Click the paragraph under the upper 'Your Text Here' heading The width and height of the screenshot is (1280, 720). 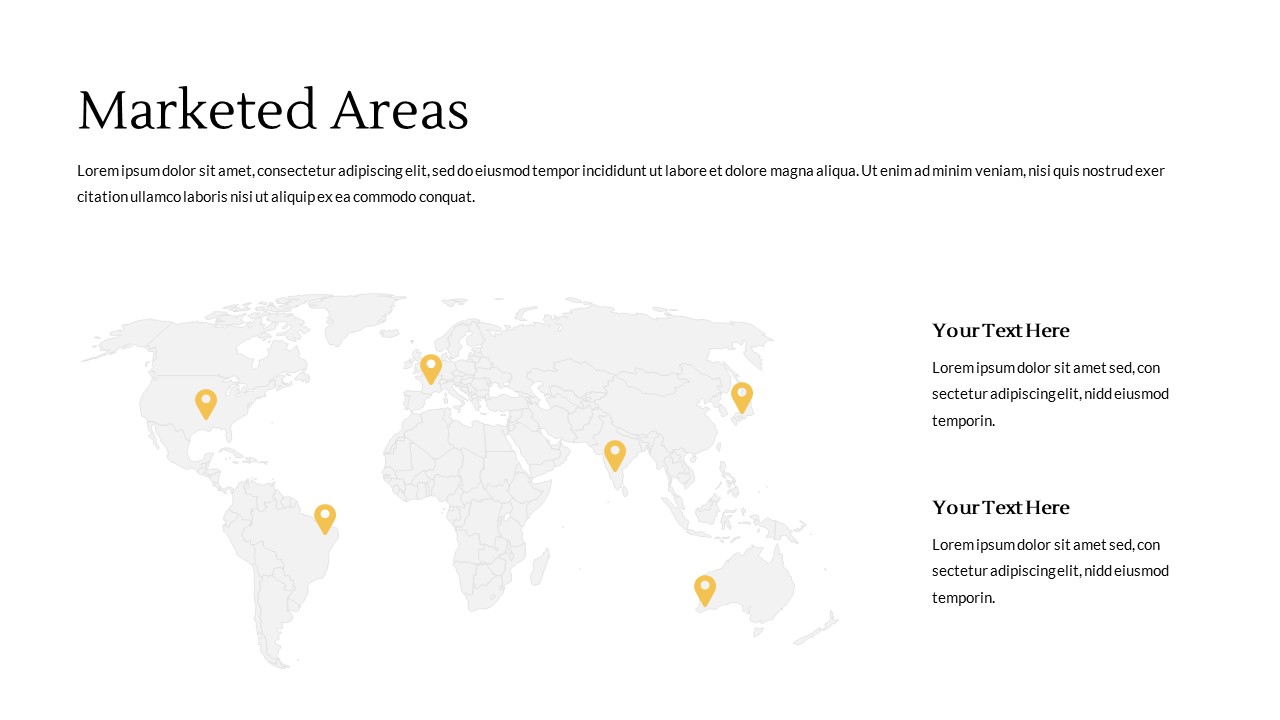point(1050,394)
